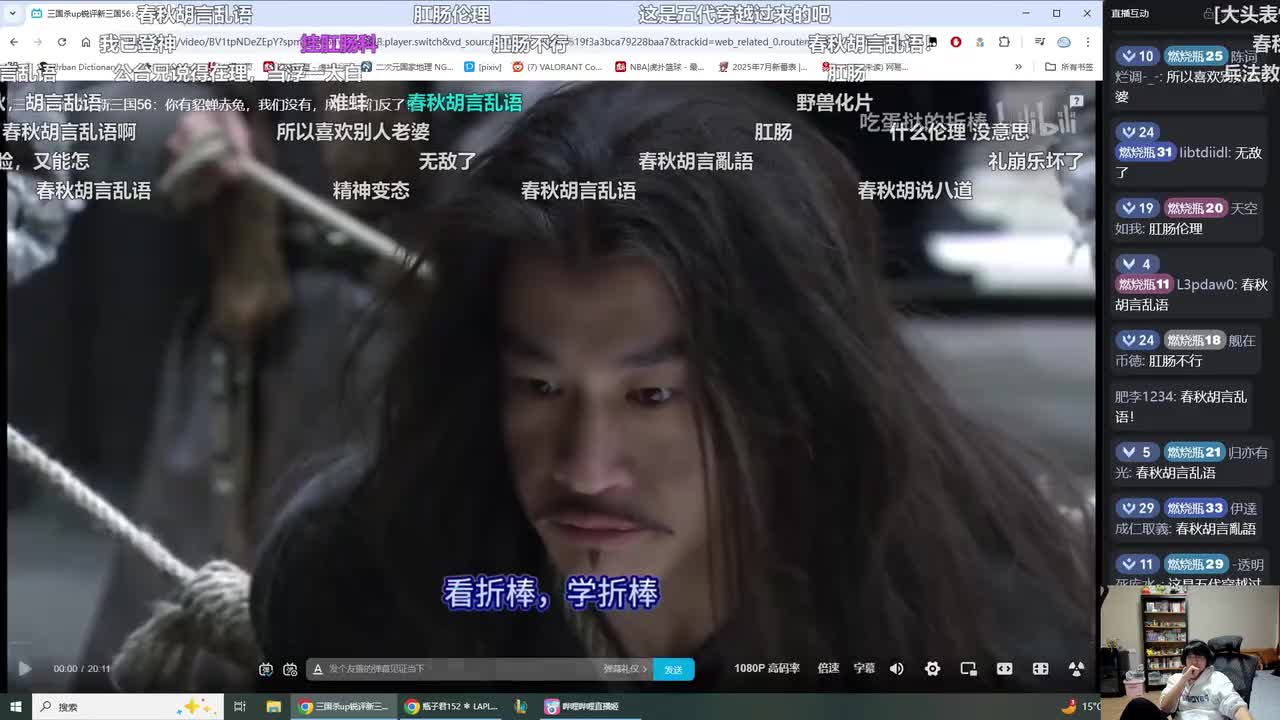Screen dimensions: 1280x720
Task: Open 所有书签 all bookmarks folder
Action: (x=1069, y=67)
